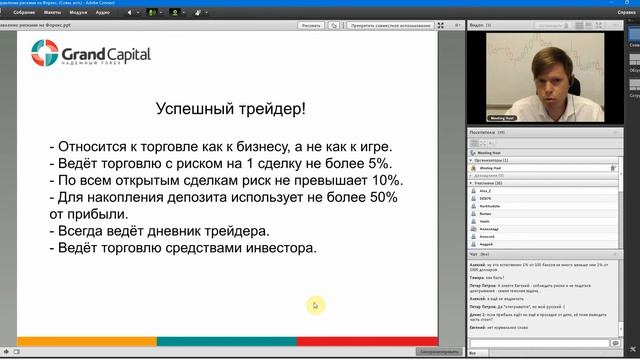The image size is (640, 360).
Task: Click the stop sharing button
Action: (x=390, y=25)
